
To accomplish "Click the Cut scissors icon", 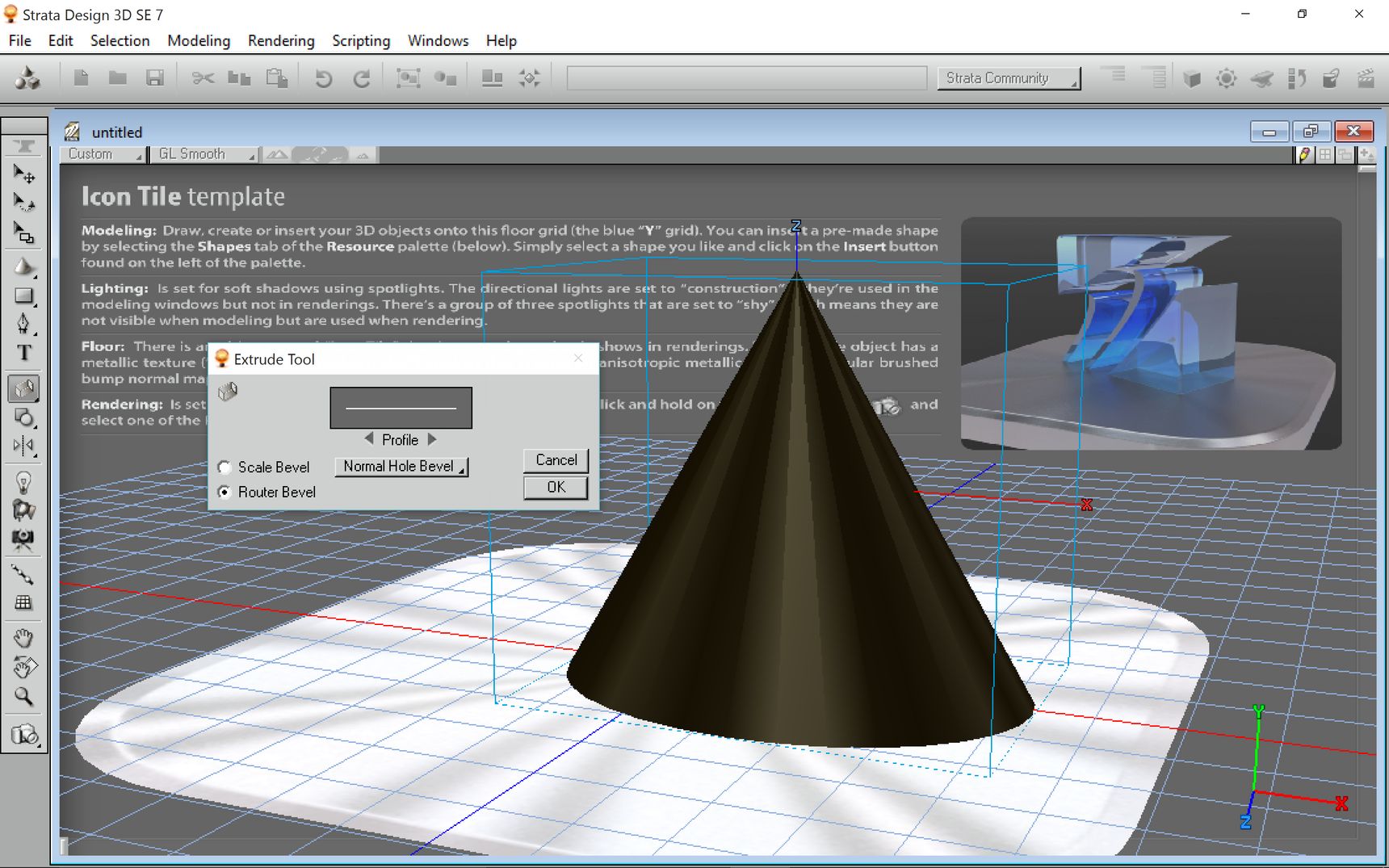I will pos(203,78).
